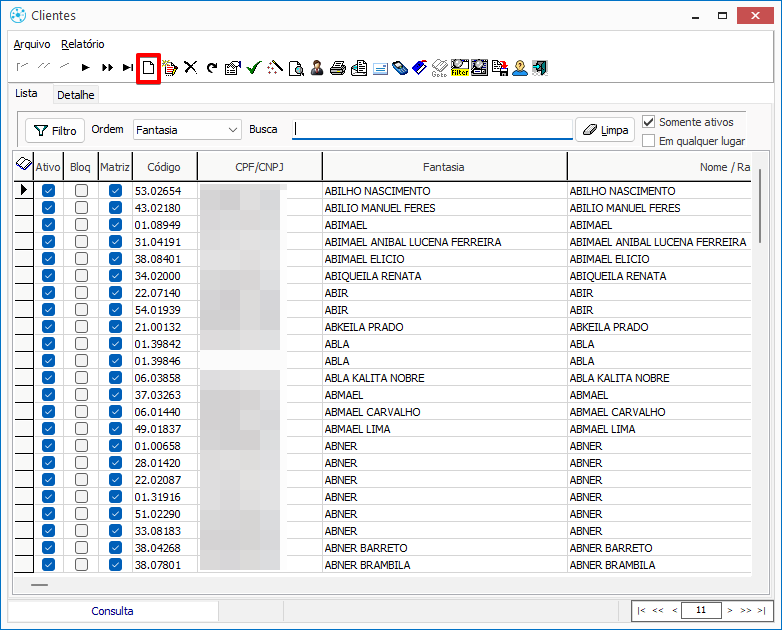Go to first page pager button
This screenshot has width=782, height=630.
point(641,610)
